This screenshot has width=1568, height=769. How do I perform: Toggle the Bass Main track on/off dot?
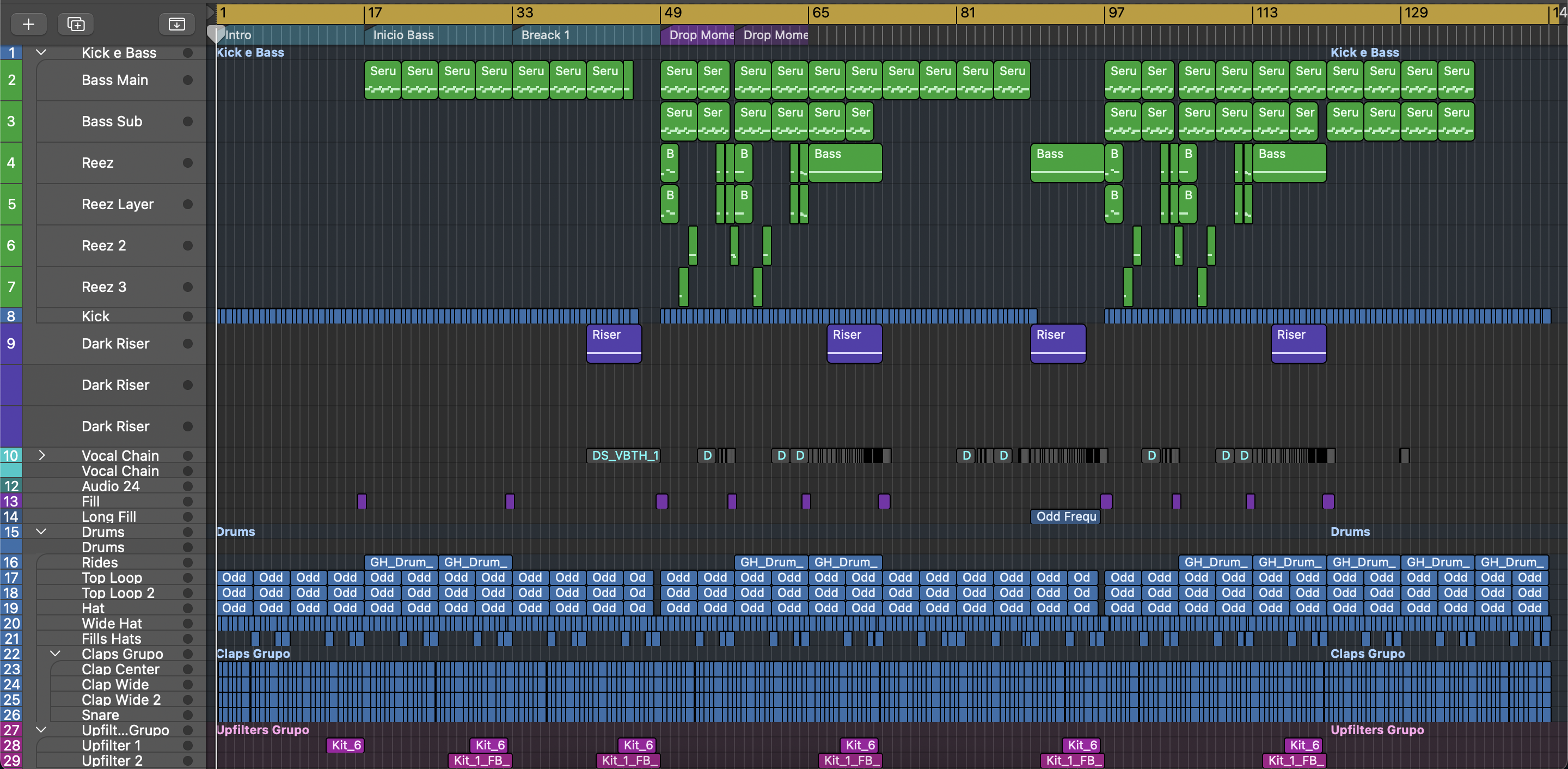point(187,80)
